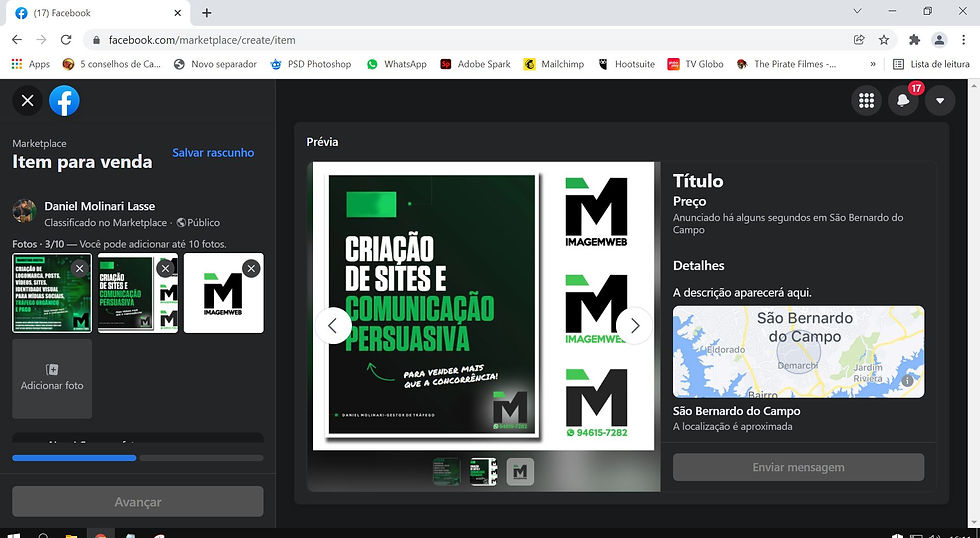
Task: Select the Criação de Sites photo thumbnail
Action: coord(138,293)
